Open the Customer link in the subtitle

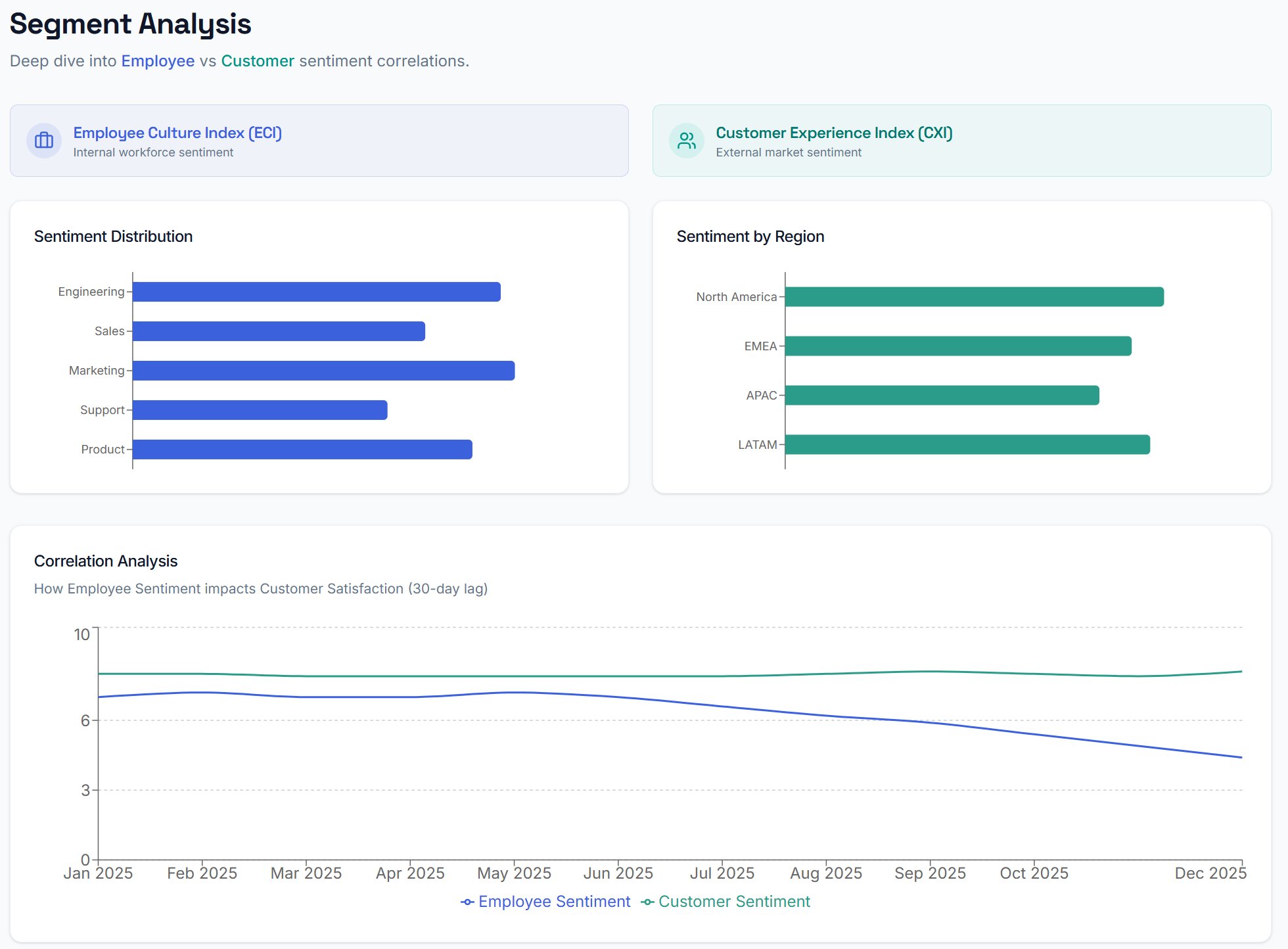(x=258, y=60)
